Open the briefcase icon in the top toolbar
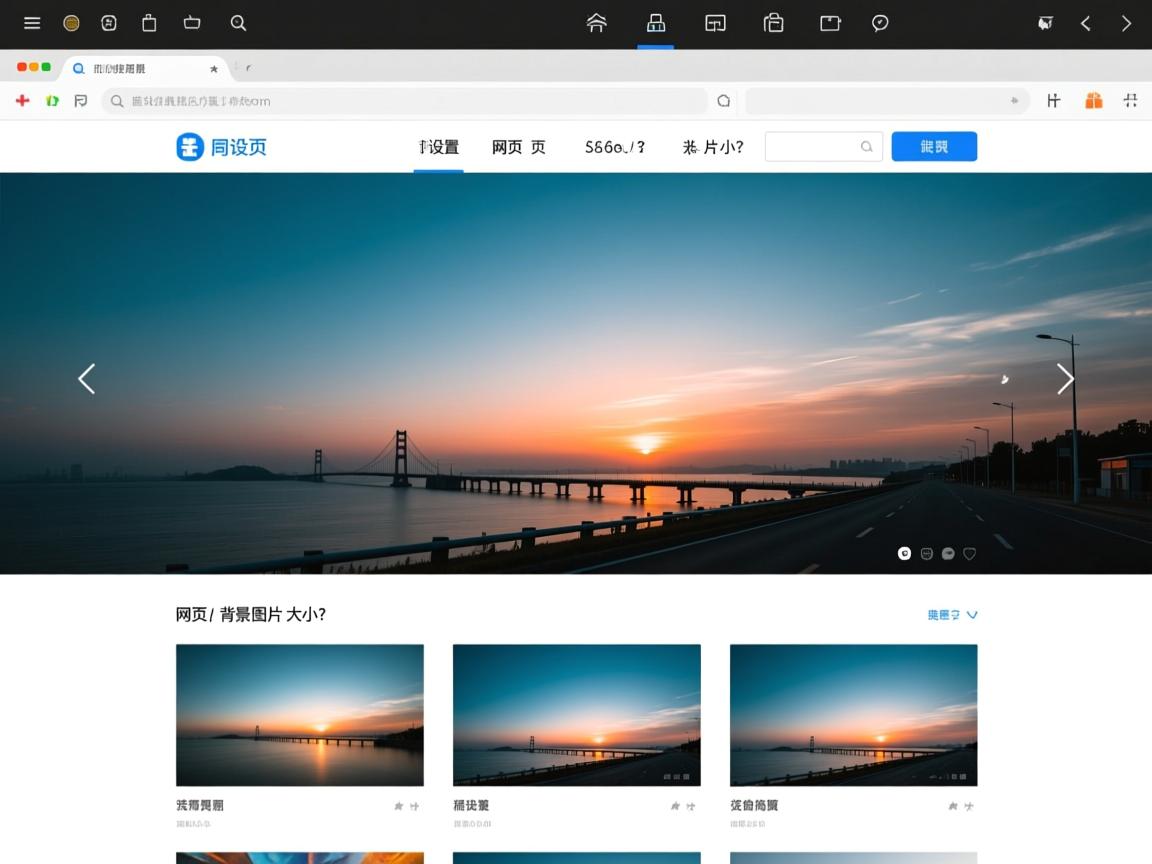The width and height of the screenshot is (1152, 864). pos(775,23)
